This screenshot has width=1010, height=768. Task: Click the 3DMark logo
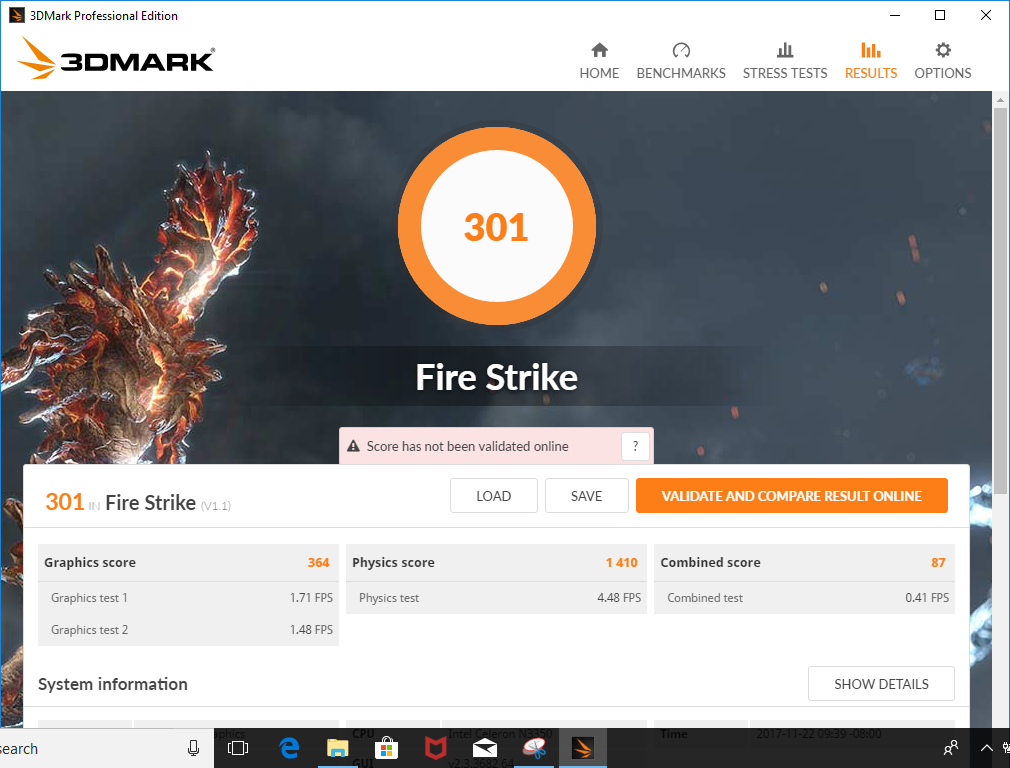(x=116, y=59)
